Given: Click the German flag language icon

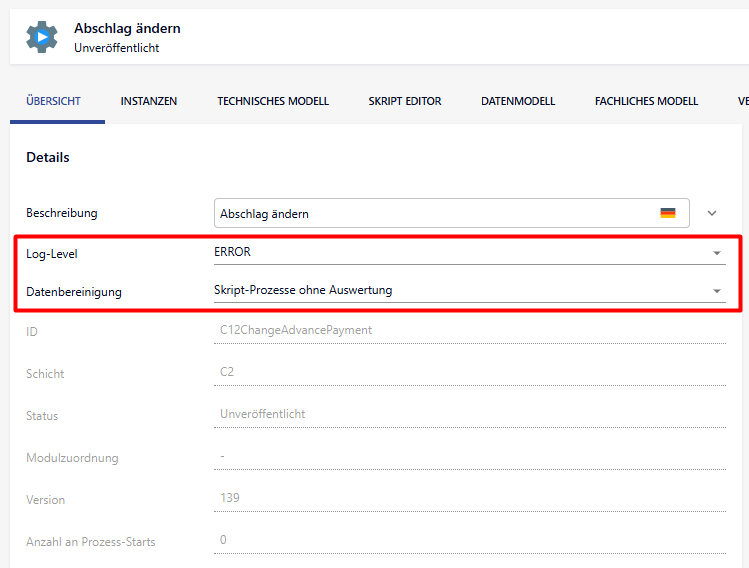Looking at the screenshot, I should tap(668, 213).
